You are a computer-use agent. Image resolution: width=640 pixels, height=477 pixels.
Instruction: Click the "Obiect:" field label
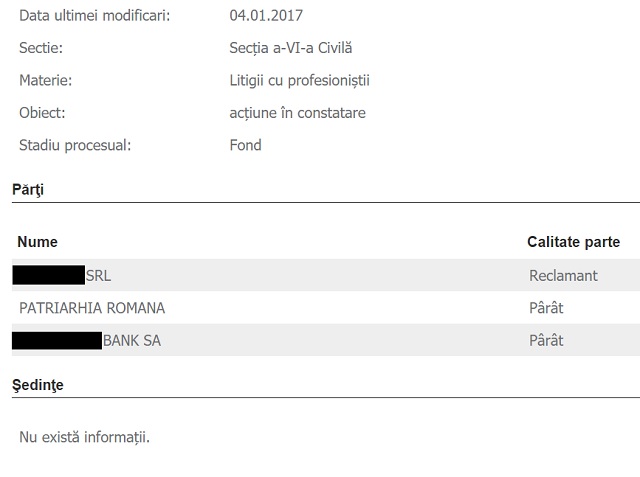42,113
